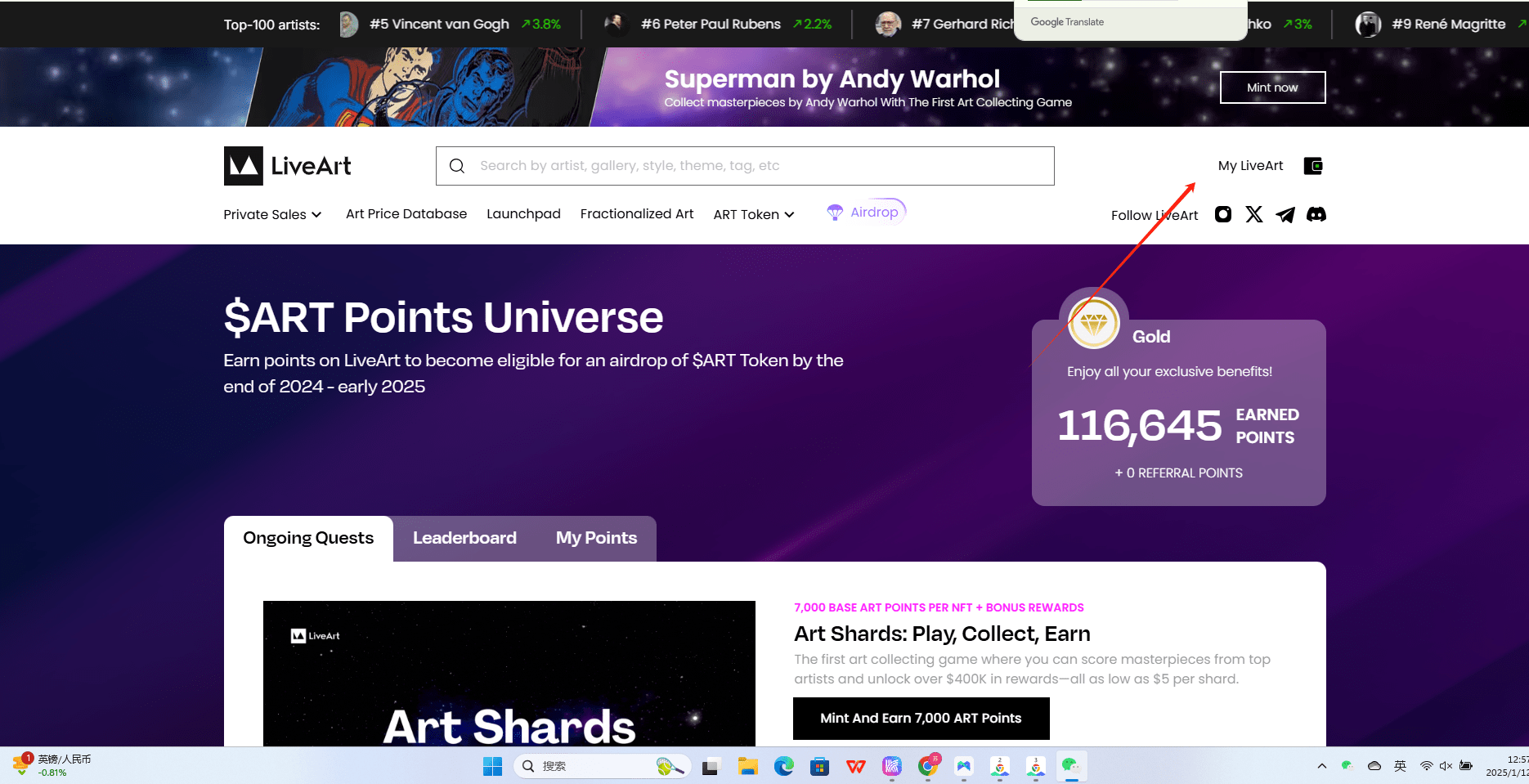Launch Microsoft Edge from the taskbar

pyautogui.click(x=784, y=766)
